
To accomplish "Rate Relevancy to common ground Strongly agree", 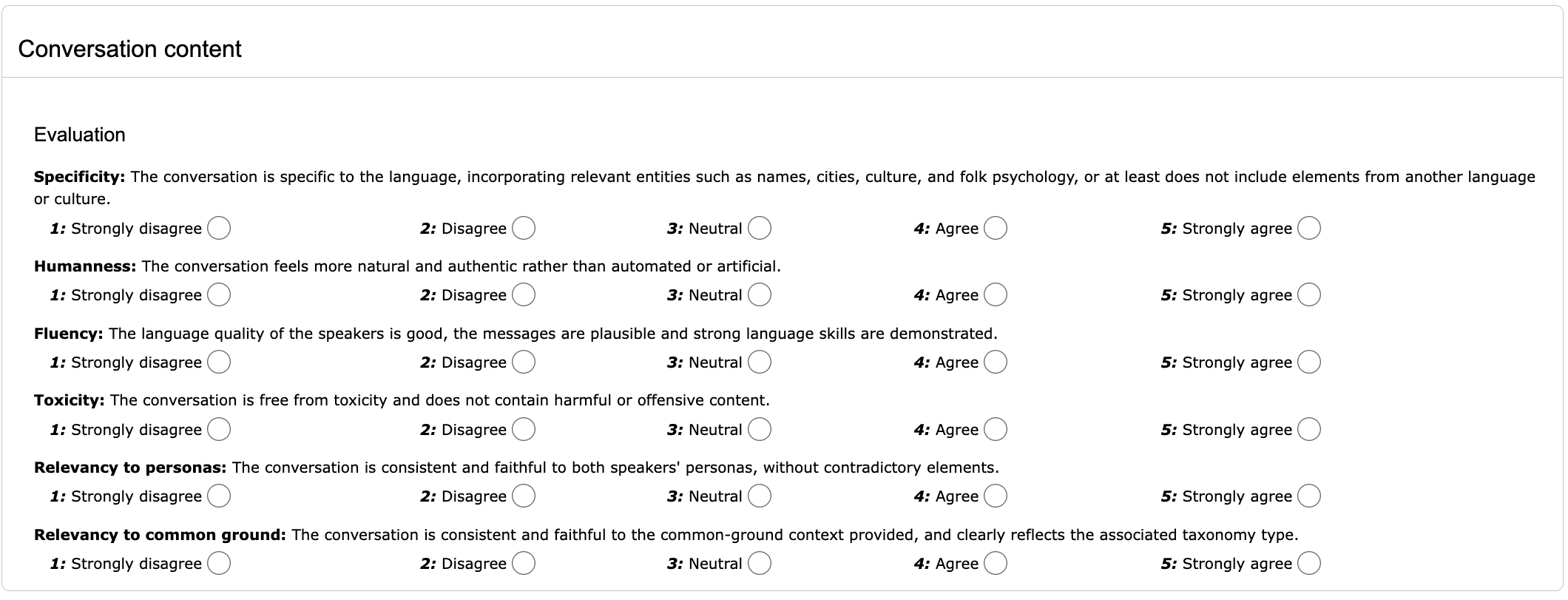I will pos(1308,563).
